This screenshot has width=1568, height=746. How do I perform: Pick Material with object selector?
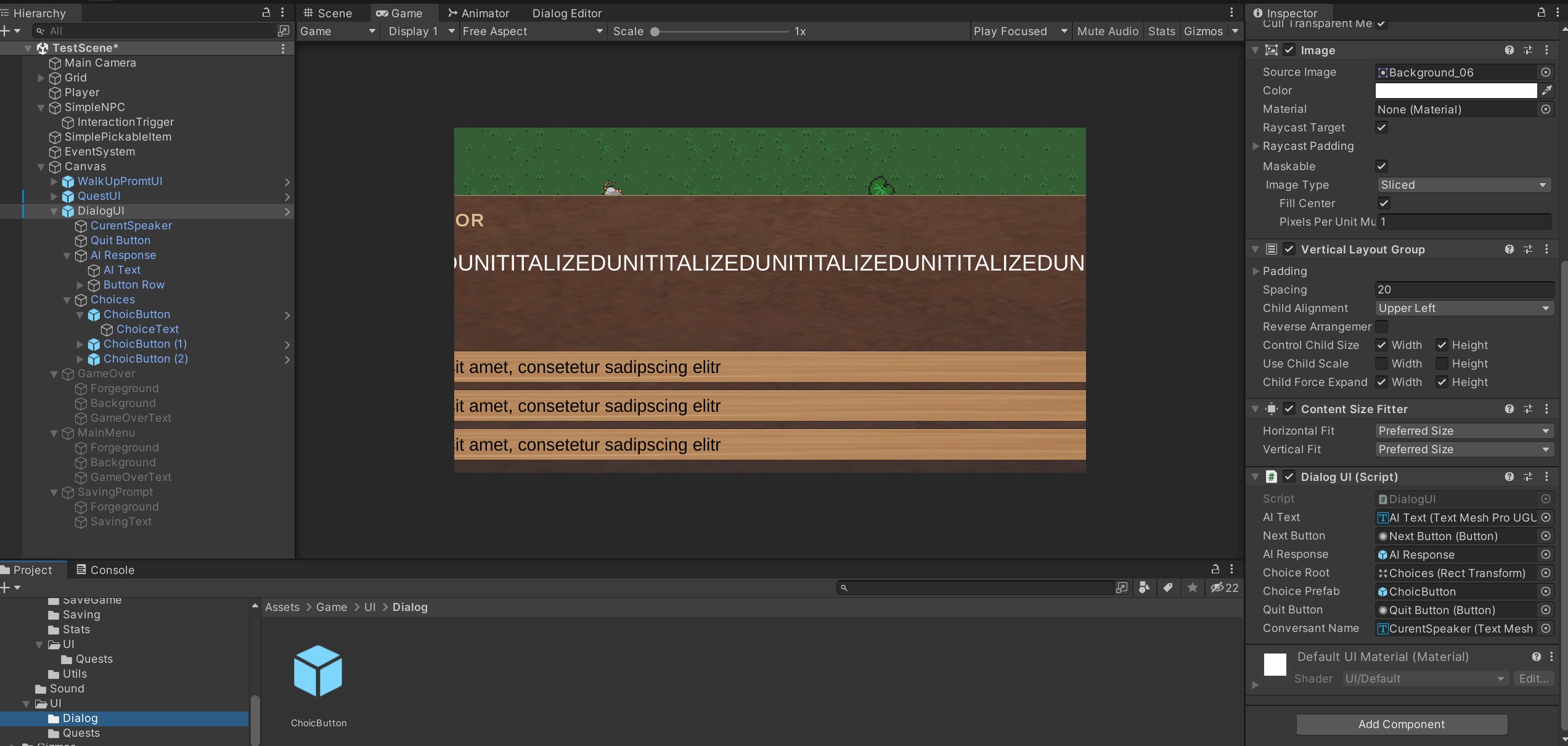(1546, 109)
